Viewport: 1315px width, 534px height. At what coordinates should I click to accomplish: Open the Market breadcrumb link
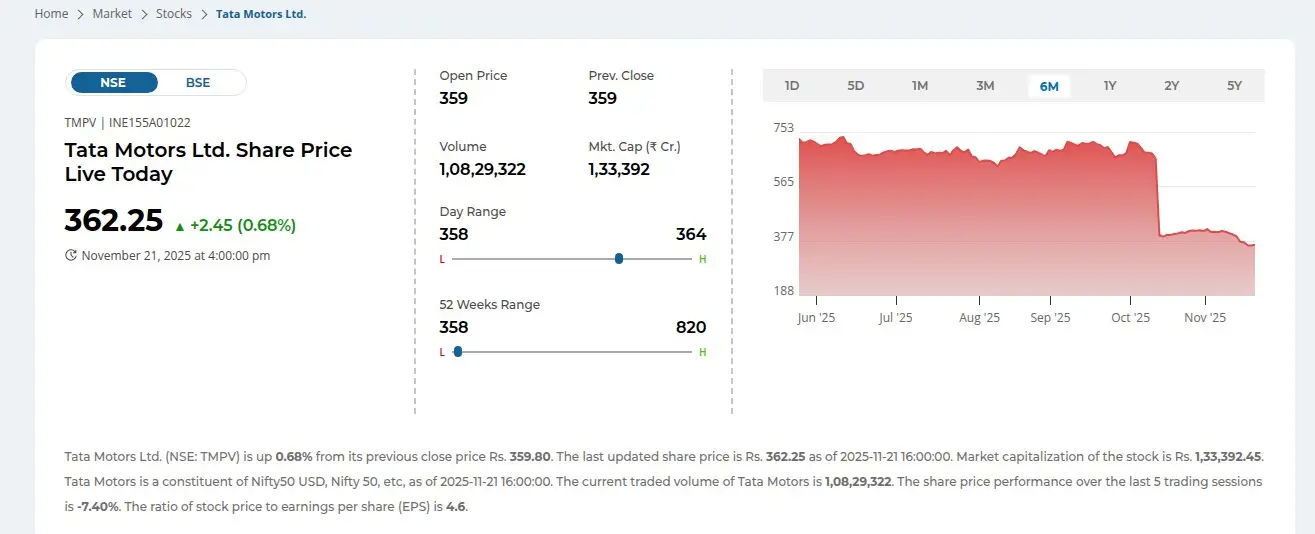click(112, 14)
